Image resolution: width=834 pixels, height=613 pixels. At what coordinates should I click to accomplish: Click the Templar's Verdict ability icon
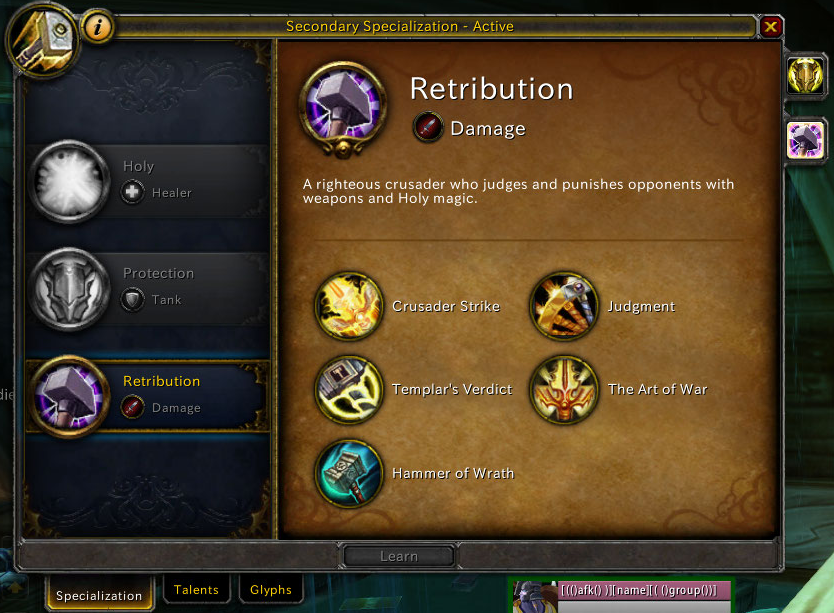[349, 390]
